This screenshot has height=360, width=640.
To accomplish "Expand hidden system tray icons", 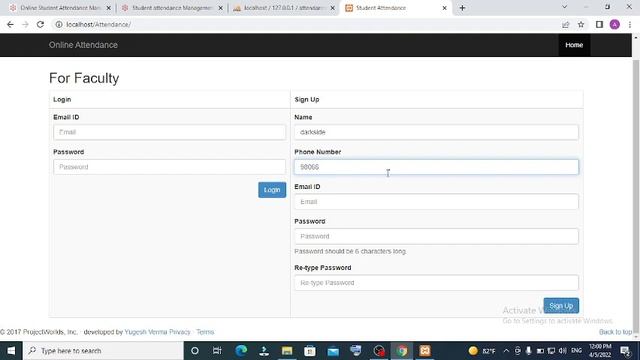I will (506, 351).
